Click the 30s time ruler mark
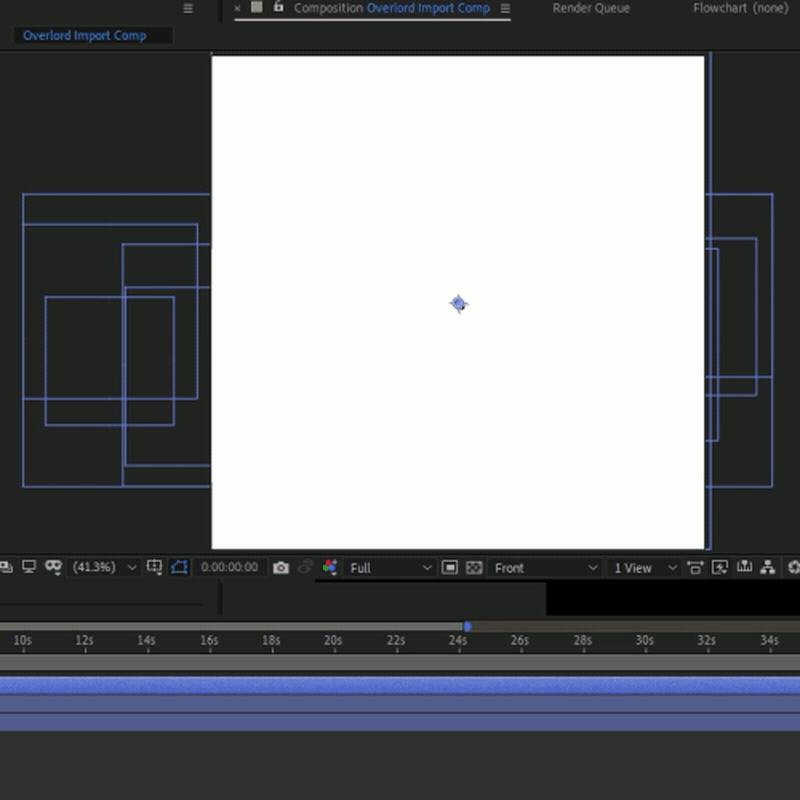The height and width of the screenshot is (800, 800). 644,640
